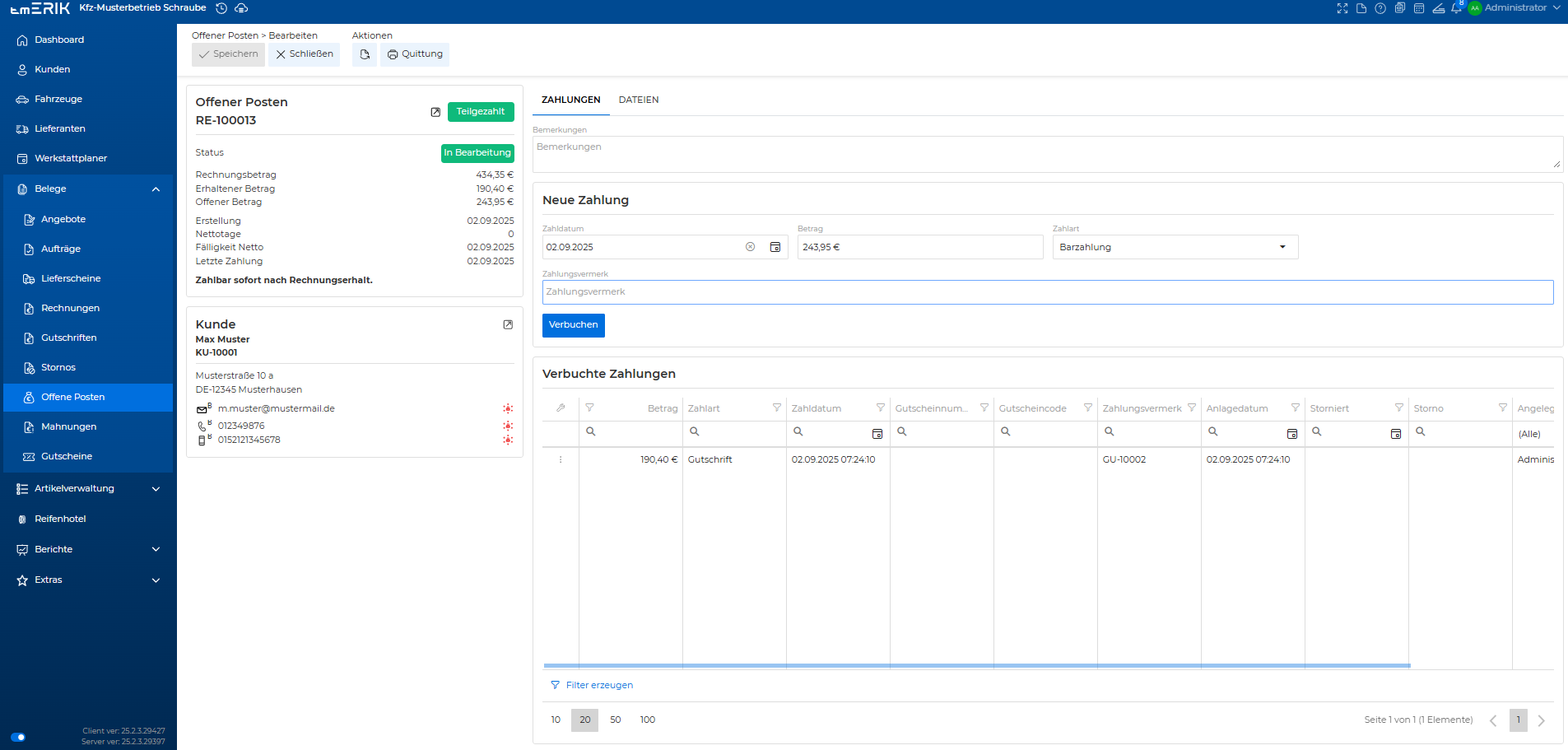Open filter of the Storniert column
Screen dimensions: 1568x750
pyautogui.click(x=1399, y=408)
